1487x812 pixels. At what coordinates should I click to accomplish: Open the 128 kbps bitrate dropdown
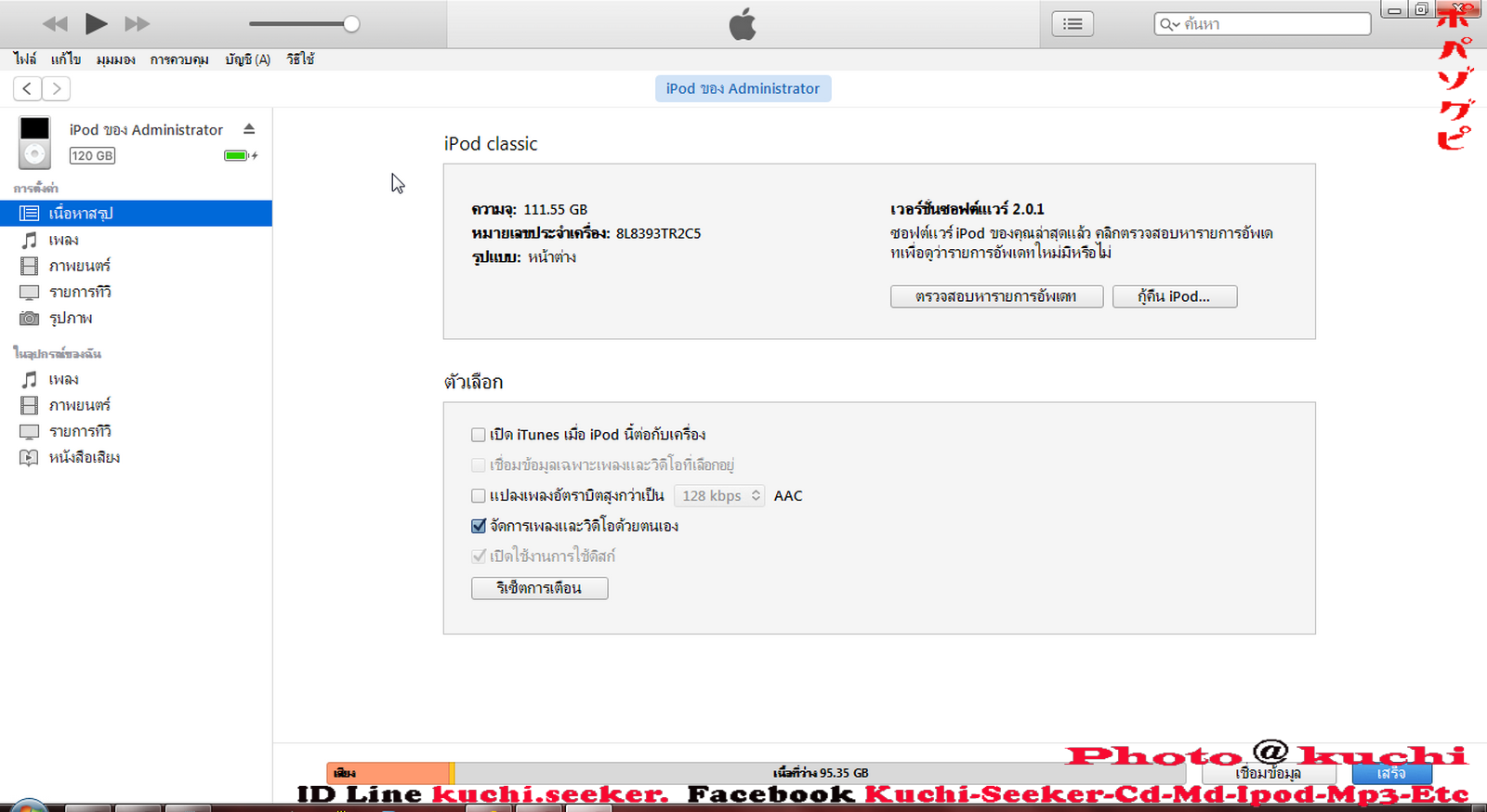[x=719, y=496]
